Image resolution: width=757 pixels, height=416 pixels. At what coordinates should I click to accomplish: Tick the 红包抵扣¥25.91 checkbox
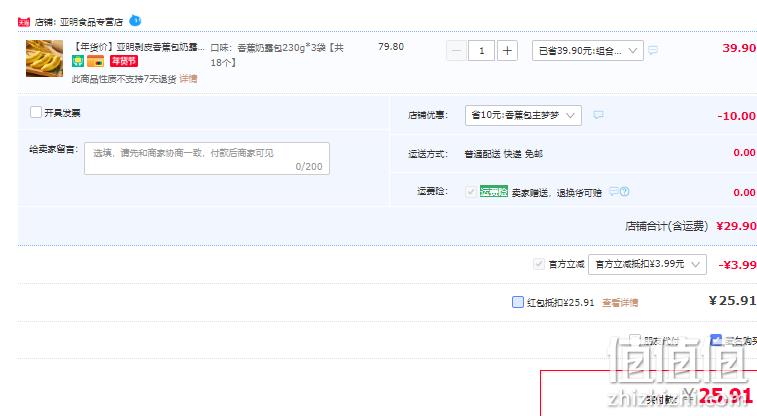pos(518,302)
